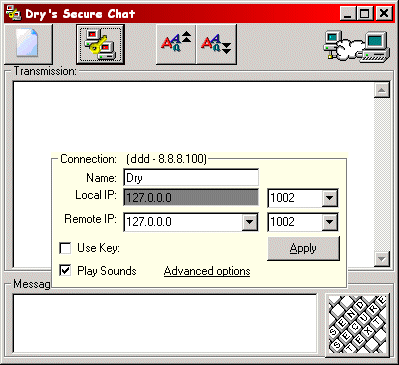Increase font size with the up-arrow icon
This screenshot has width=399, height=365.
tap(176, 44)
